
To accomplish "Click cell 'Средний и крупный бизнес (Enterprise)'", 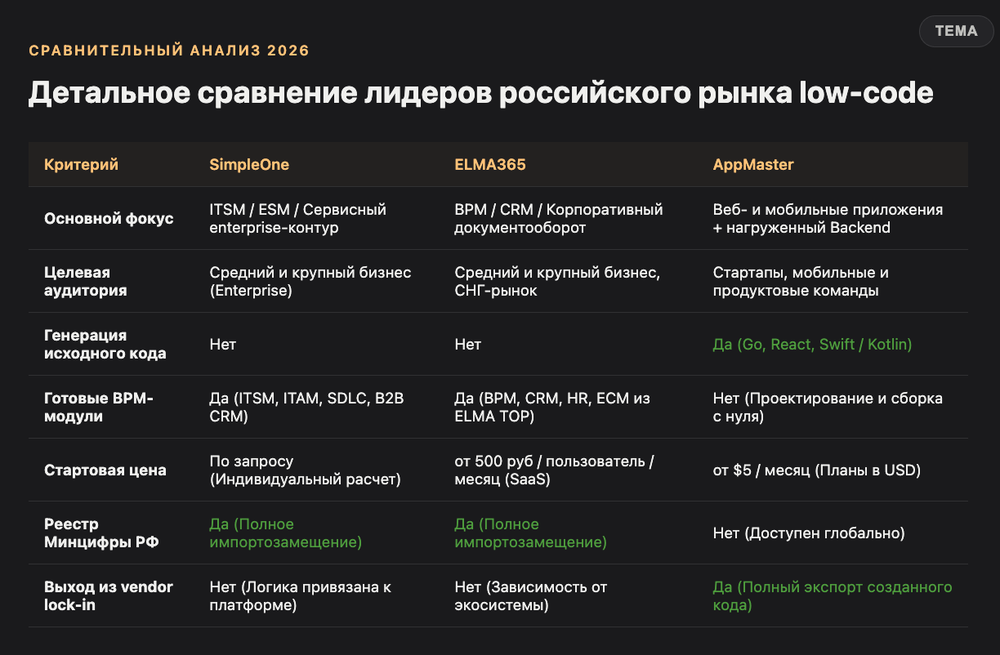I will point(310,281).
